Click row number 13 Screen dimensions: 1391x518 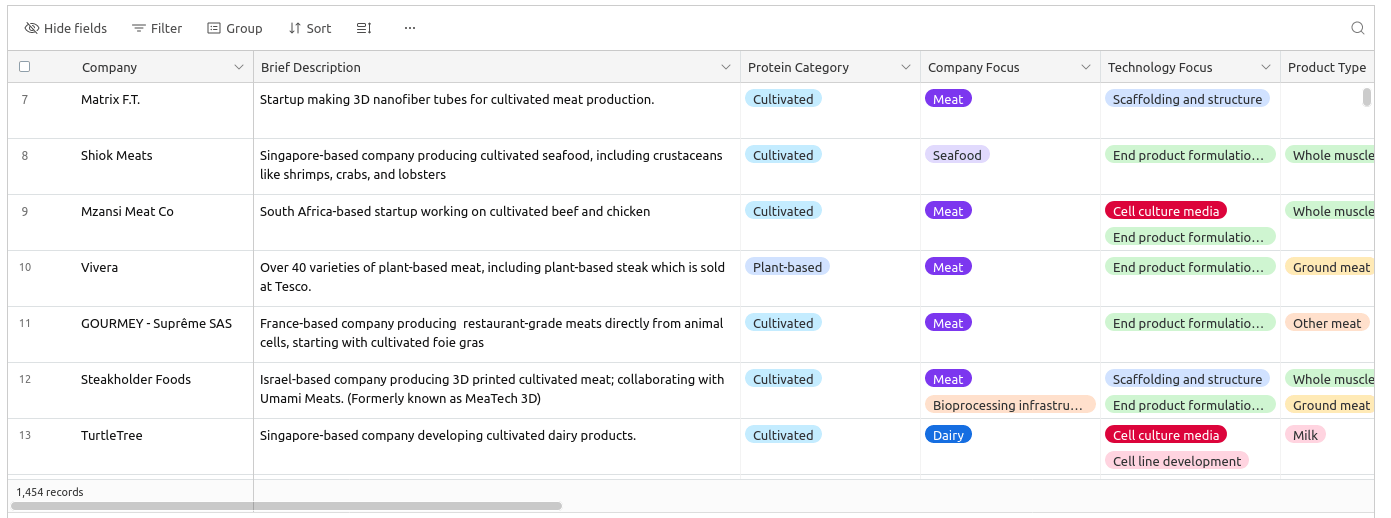25,435
